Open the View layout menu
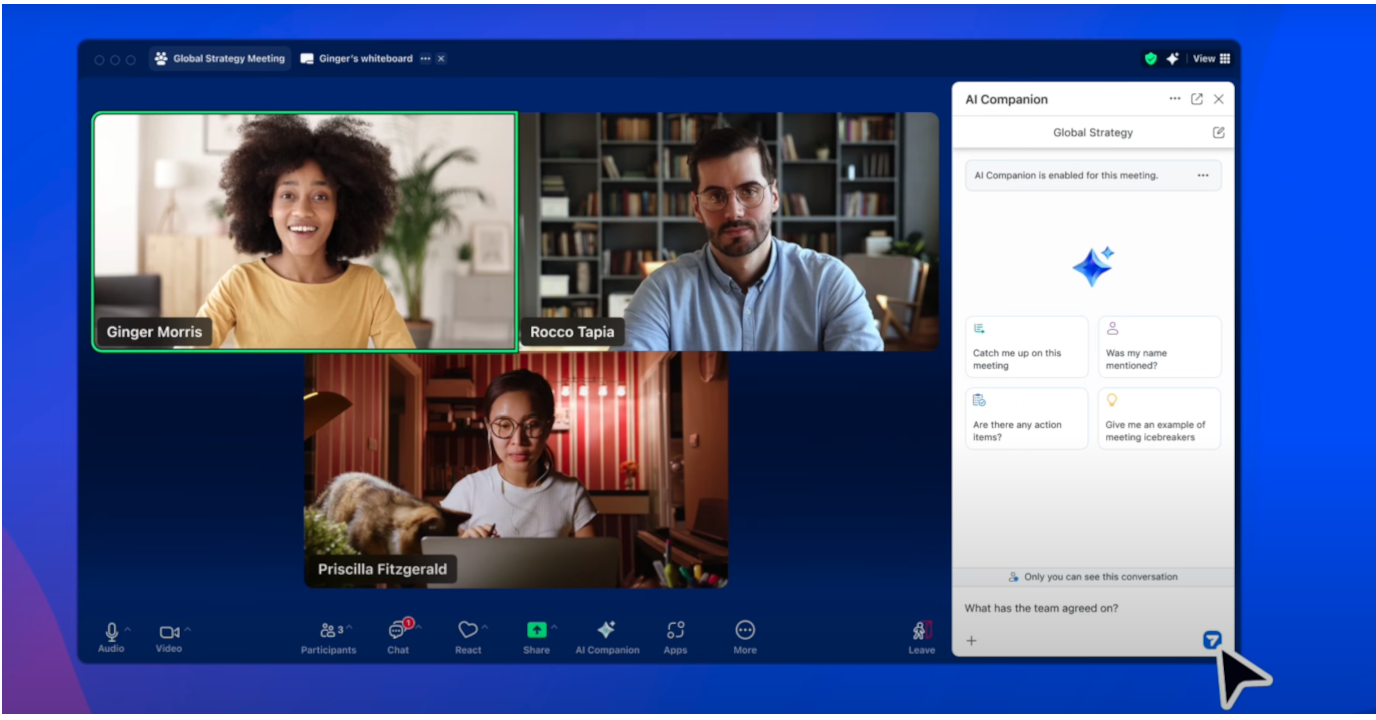Image resolution: width=1376 pixels, height=720 pixels. click(x=1211, y=59)
